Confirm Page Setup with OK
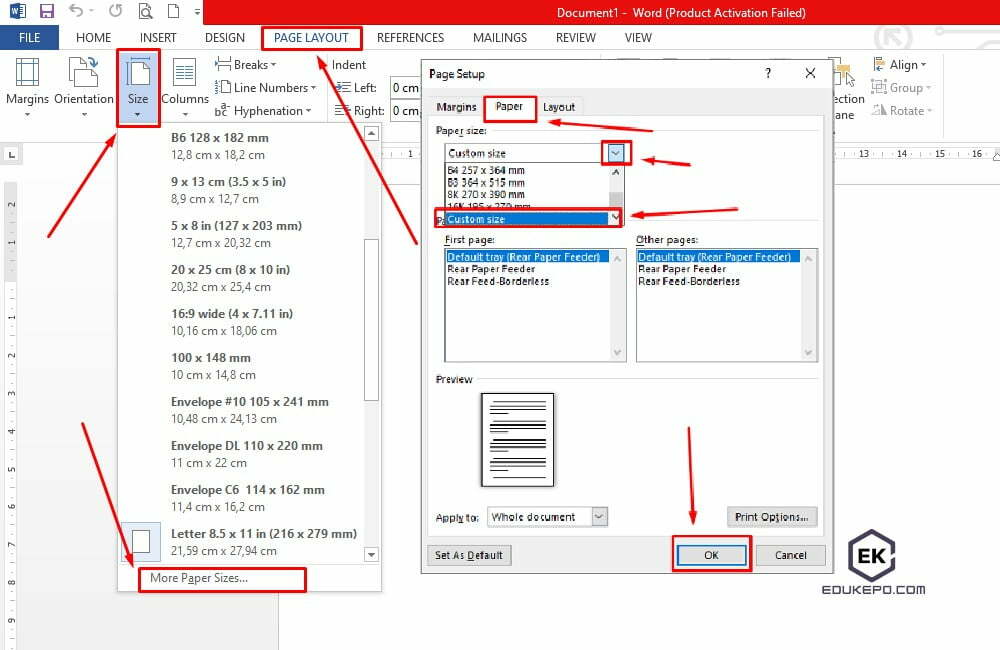The height and width of the screenshot is (650, 1000). coord(711,555)
